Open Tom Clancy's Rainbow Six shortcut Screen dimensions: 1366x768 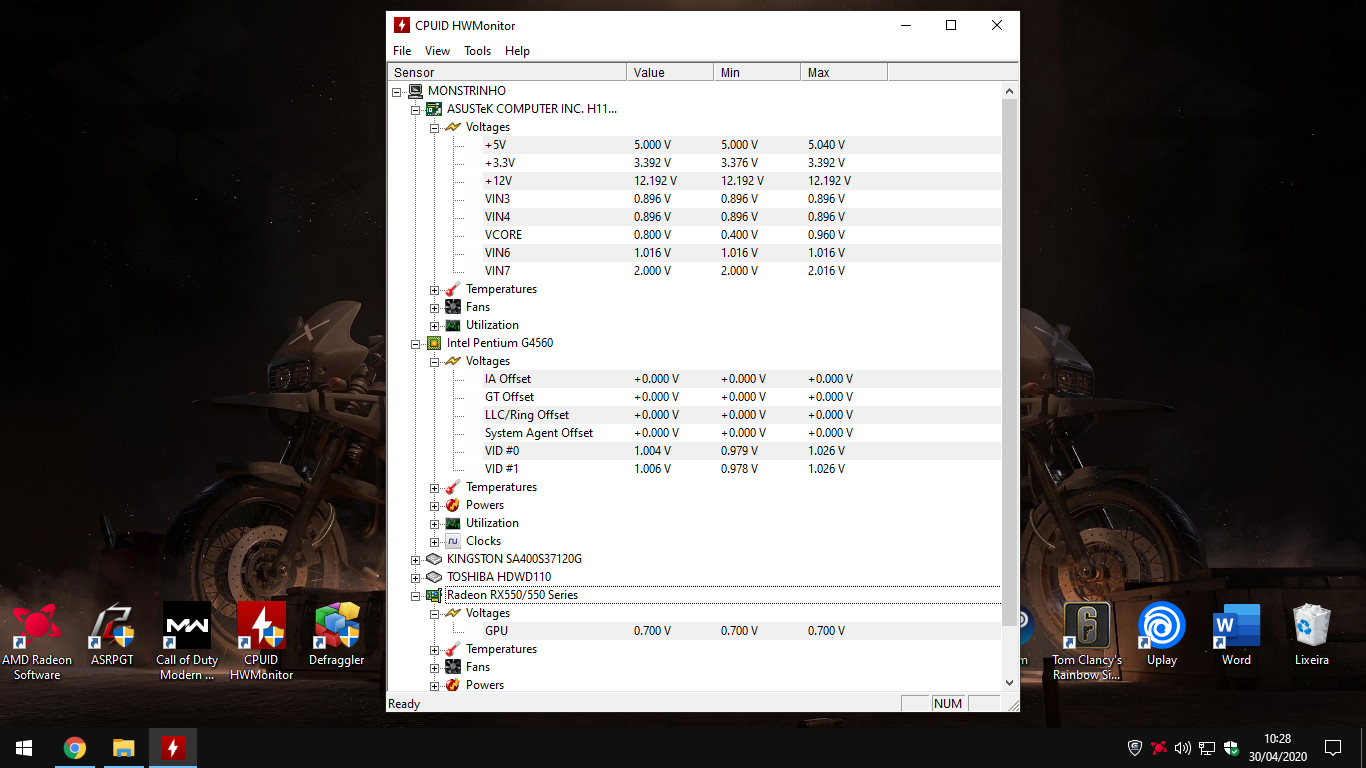coord(1087,641)
